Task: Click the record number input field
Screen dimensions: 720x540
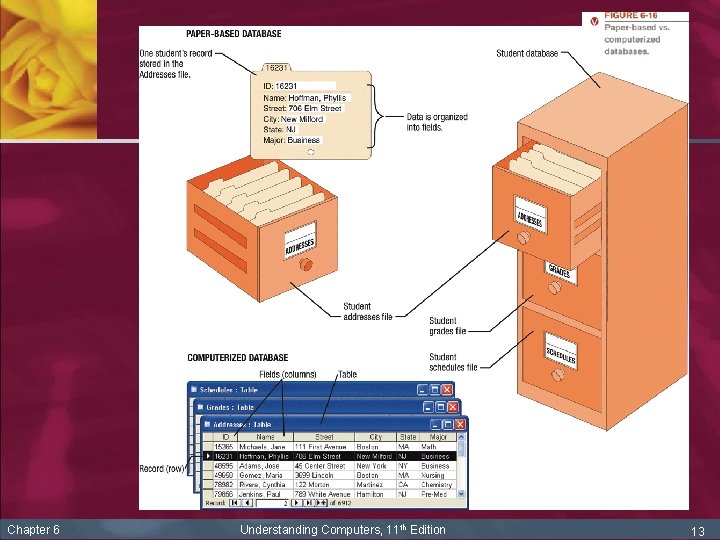Action: click(x=272, y=503)
